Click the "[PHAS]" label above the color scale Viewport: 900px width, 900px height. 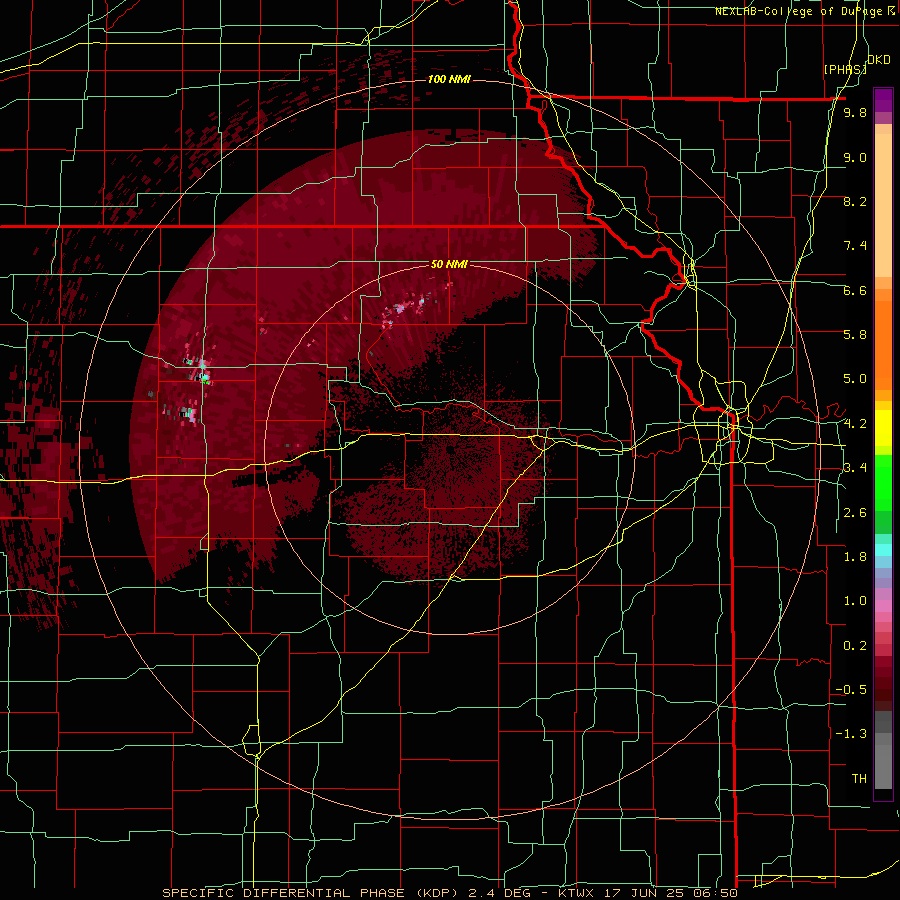tap(845, 69)
